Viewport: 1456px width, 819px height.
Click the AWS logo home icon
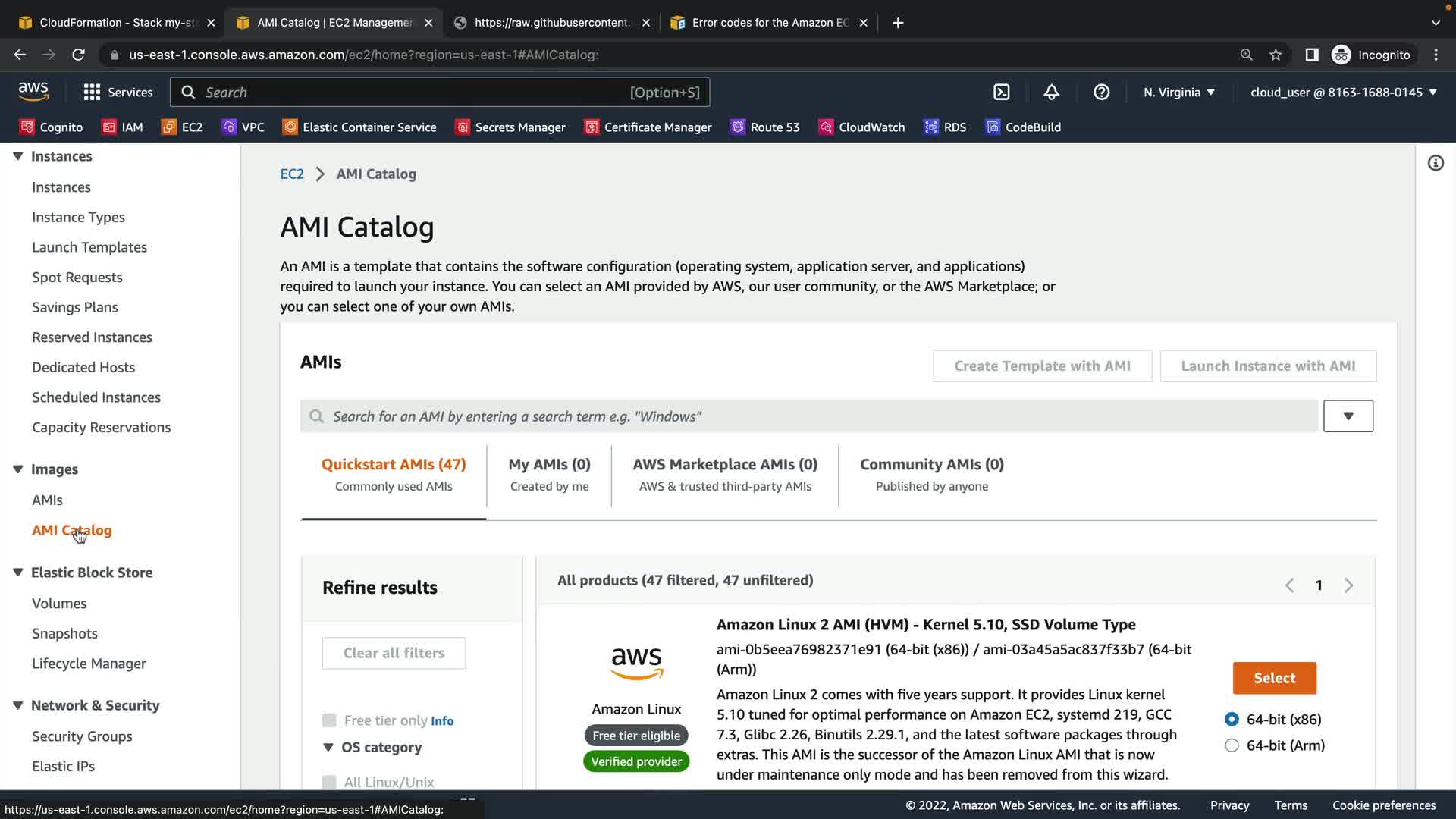(x=33, y=92)
